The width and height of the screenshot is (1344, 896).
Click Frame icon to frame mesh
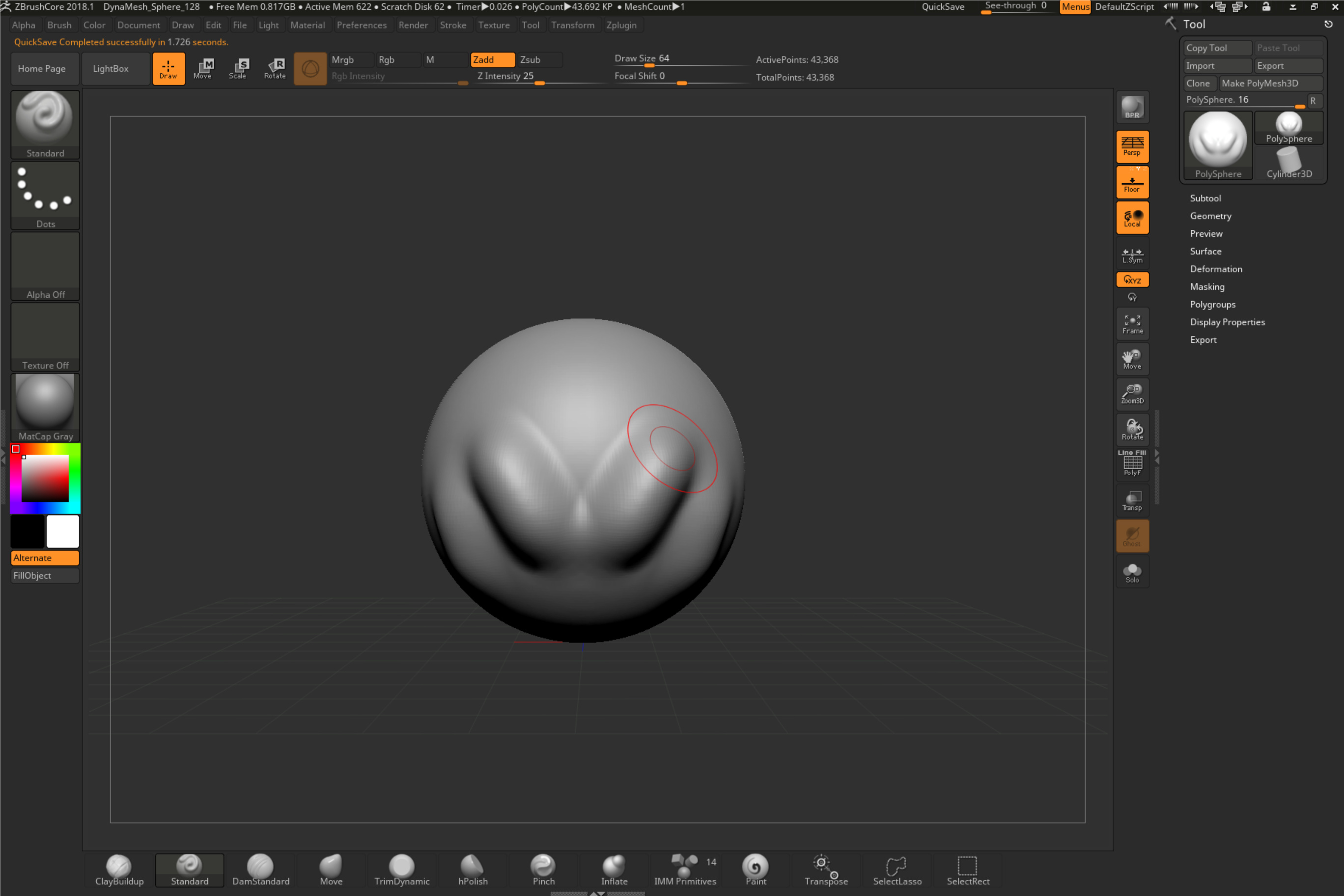[x=1132, y=324]
